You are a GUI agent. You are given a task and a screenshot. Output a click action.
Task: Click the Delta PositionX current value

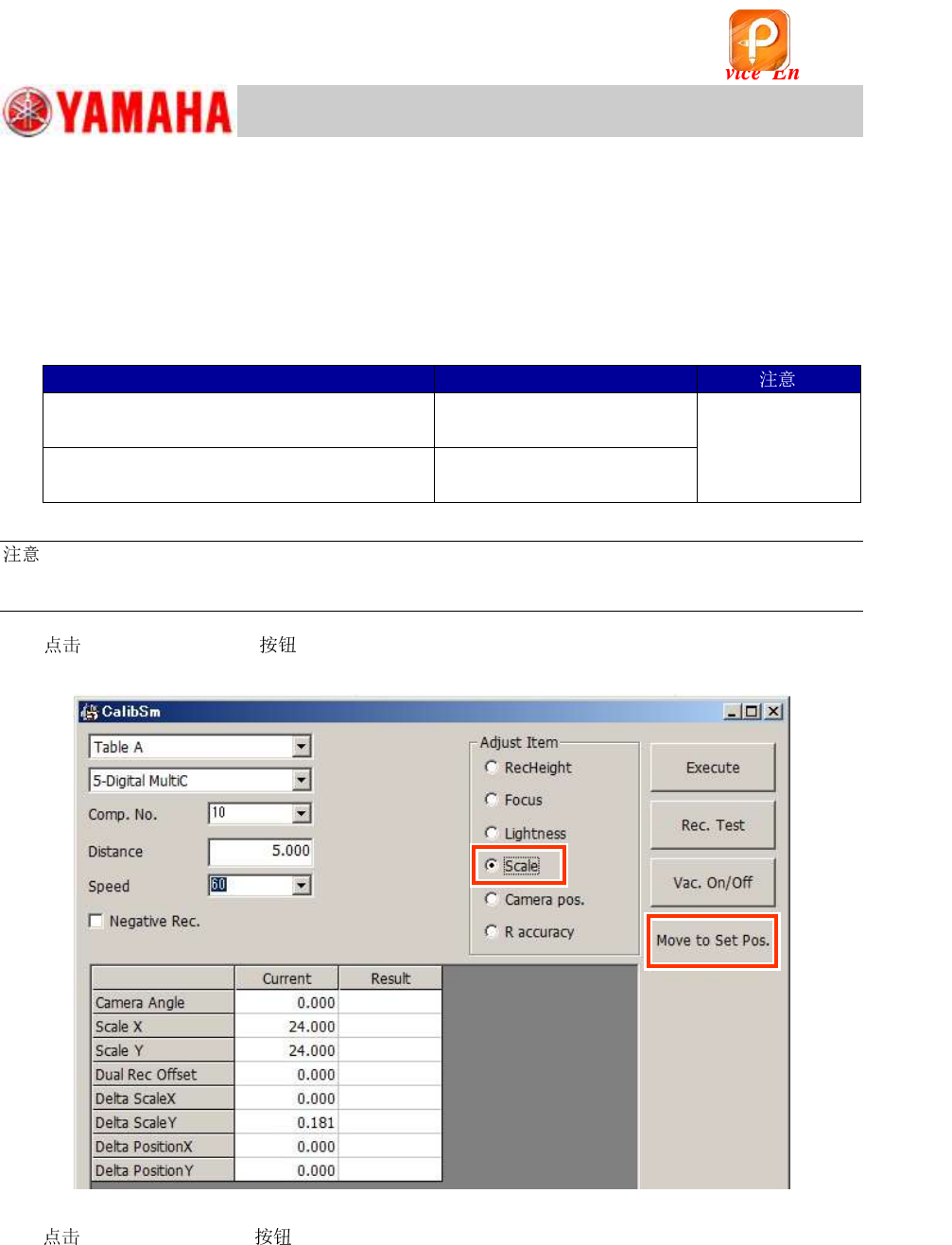coord(286,1147)
